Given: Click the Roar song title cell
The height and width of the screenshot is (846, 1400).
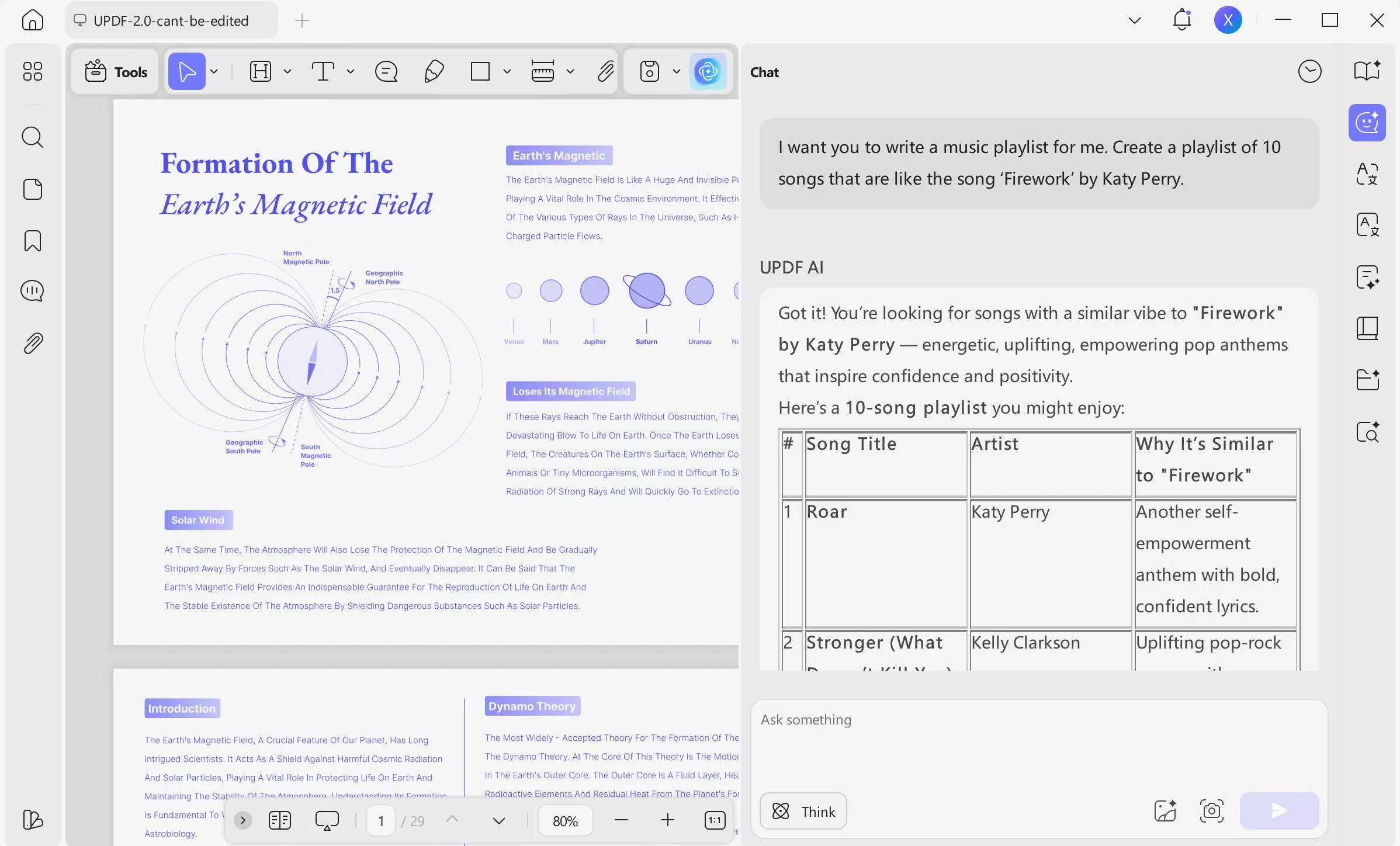Looking at the screenshot, I should (886, 563).
